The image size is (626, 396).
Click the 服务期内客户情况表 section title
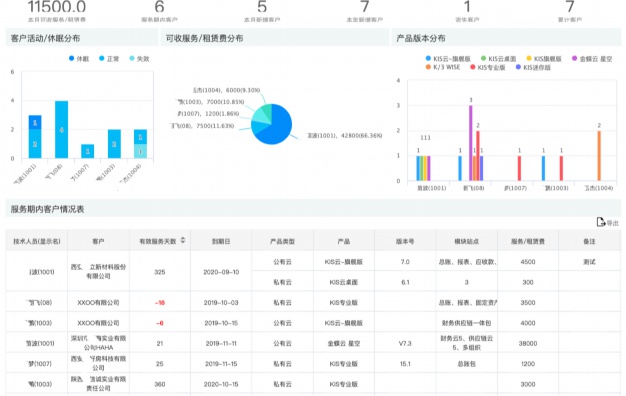point(47,209)
